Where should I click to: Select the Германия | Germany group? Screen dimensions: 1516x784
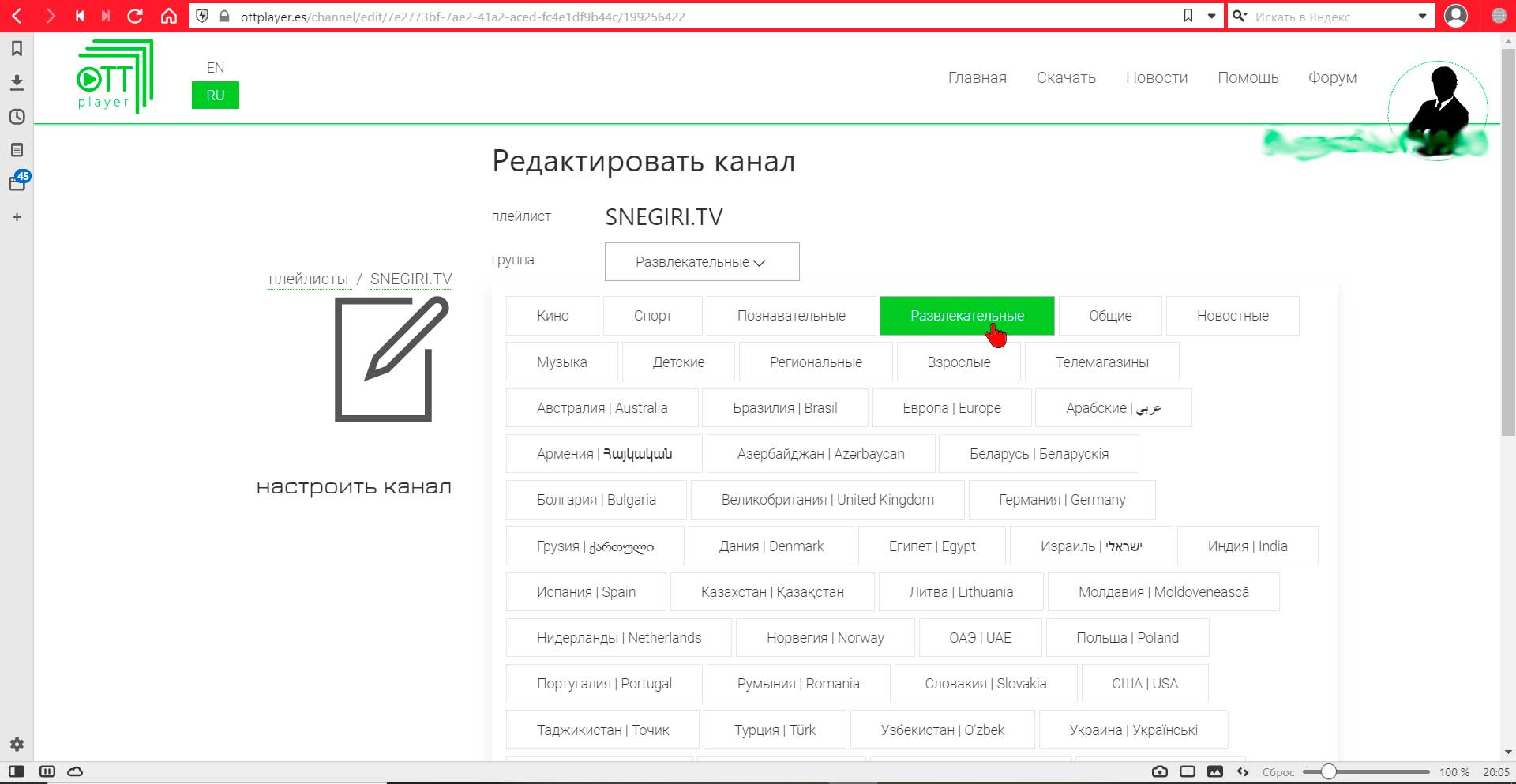[1062, 500]
